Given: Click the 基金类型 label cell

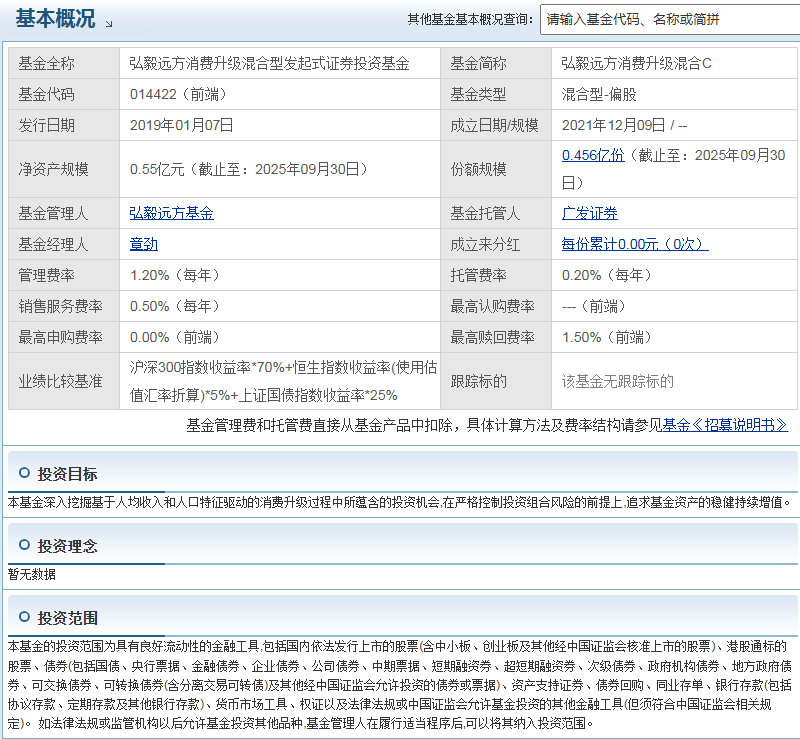Looking at the screenshot, I should click(x=495, y=94).
